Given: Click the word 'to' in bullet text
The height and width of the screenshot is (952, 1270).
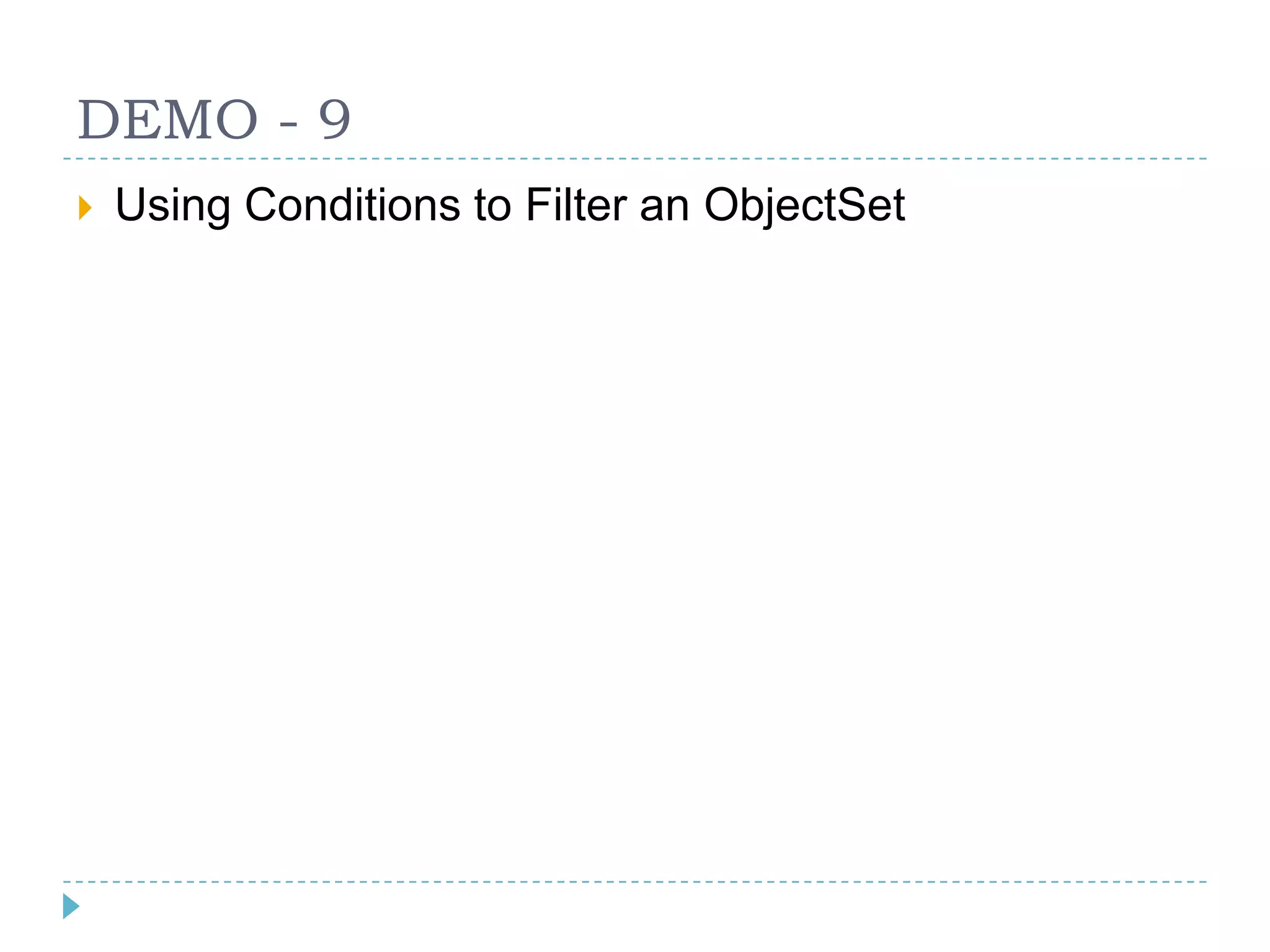Looking at the screenshot, I should [493, 206].
